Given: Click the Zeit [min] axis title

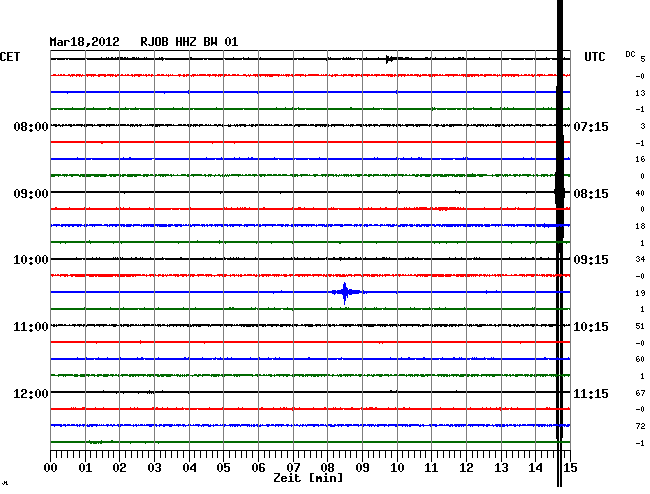Looking at the screenshot, I should pos(308,478).
